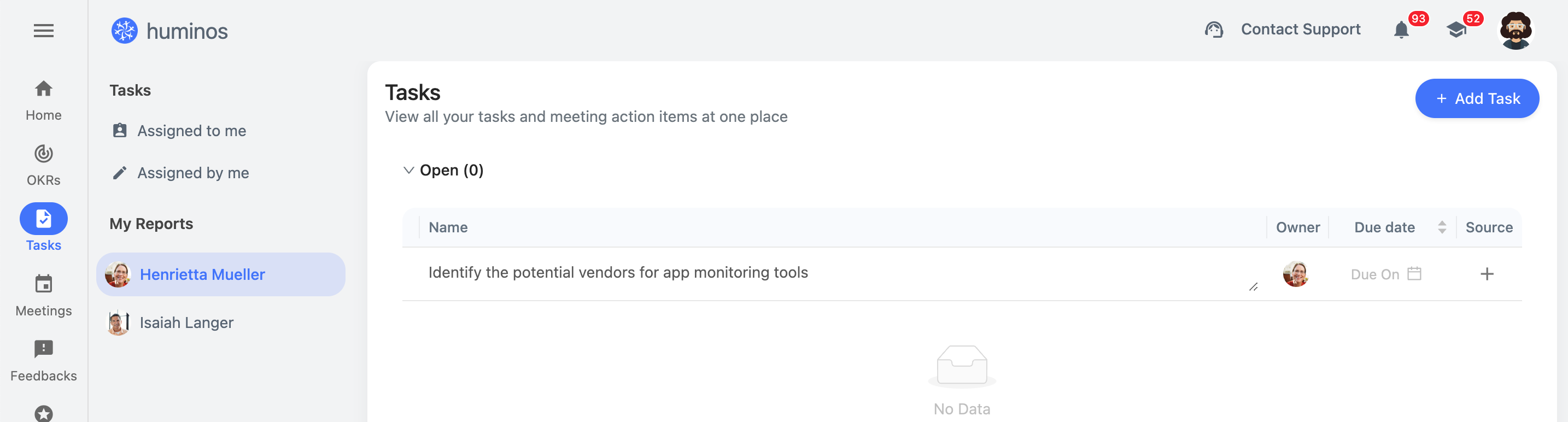The height and width of the screenshot is (422, 1568).
Task: Open Meetings calendar icon
Action: click(x=43, y=284)
